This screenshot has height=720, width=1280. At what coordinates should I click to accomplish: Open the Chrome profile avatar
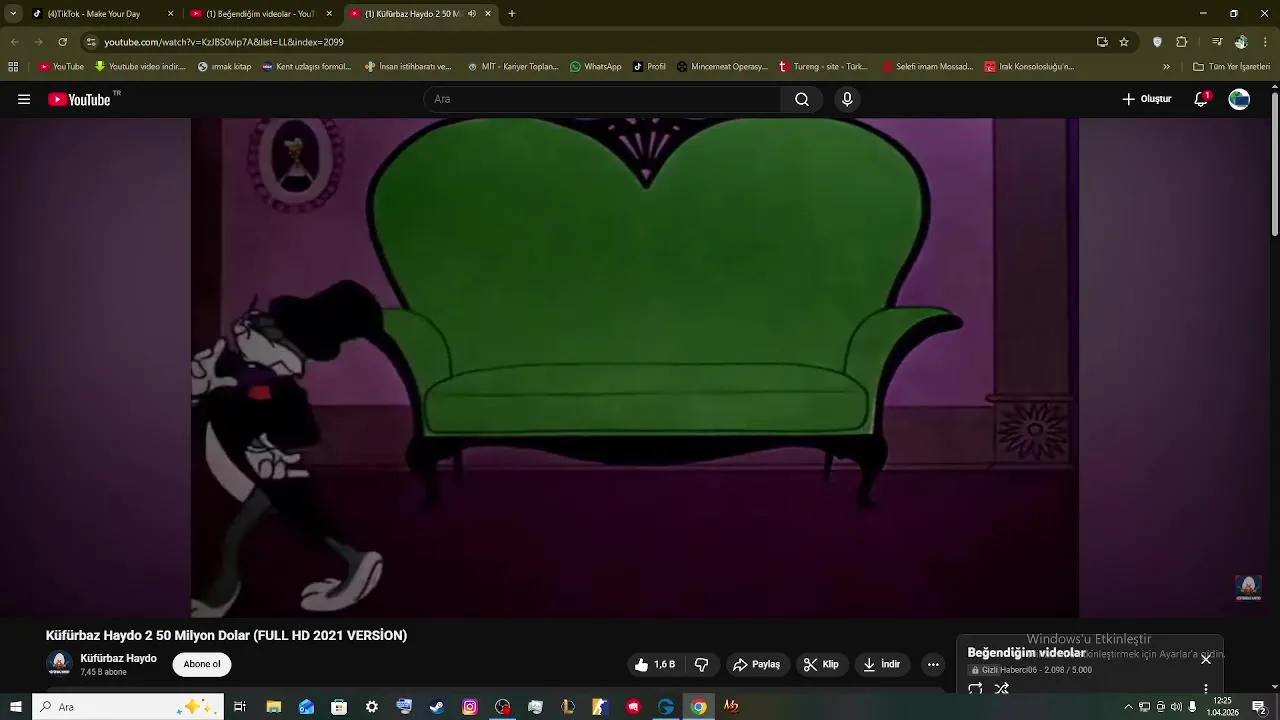tap(1241, 42)
